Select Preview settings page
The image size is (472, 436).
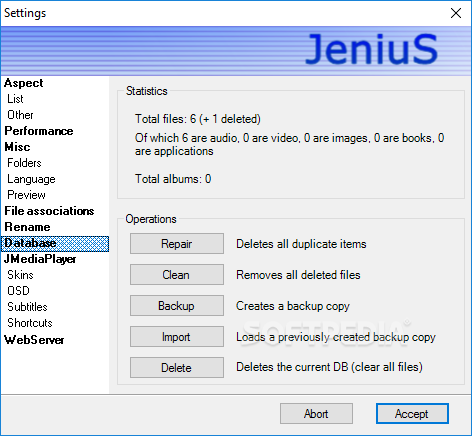(26, 195)
